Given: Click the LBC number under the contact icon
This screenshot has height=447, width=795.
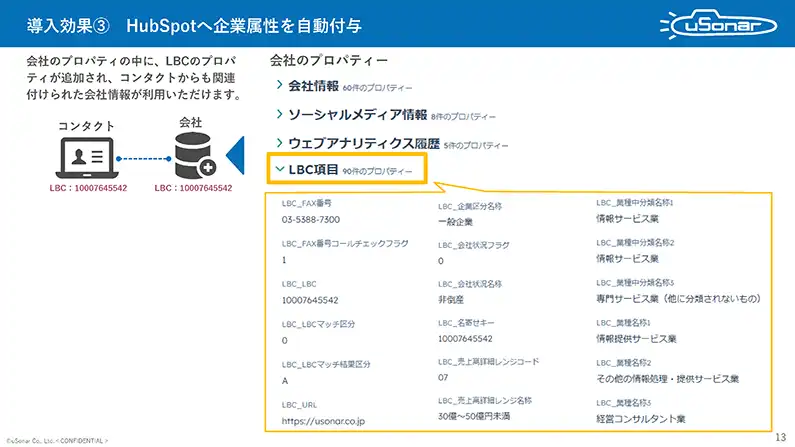Looking at the screenshot, I should pos(88,188).
